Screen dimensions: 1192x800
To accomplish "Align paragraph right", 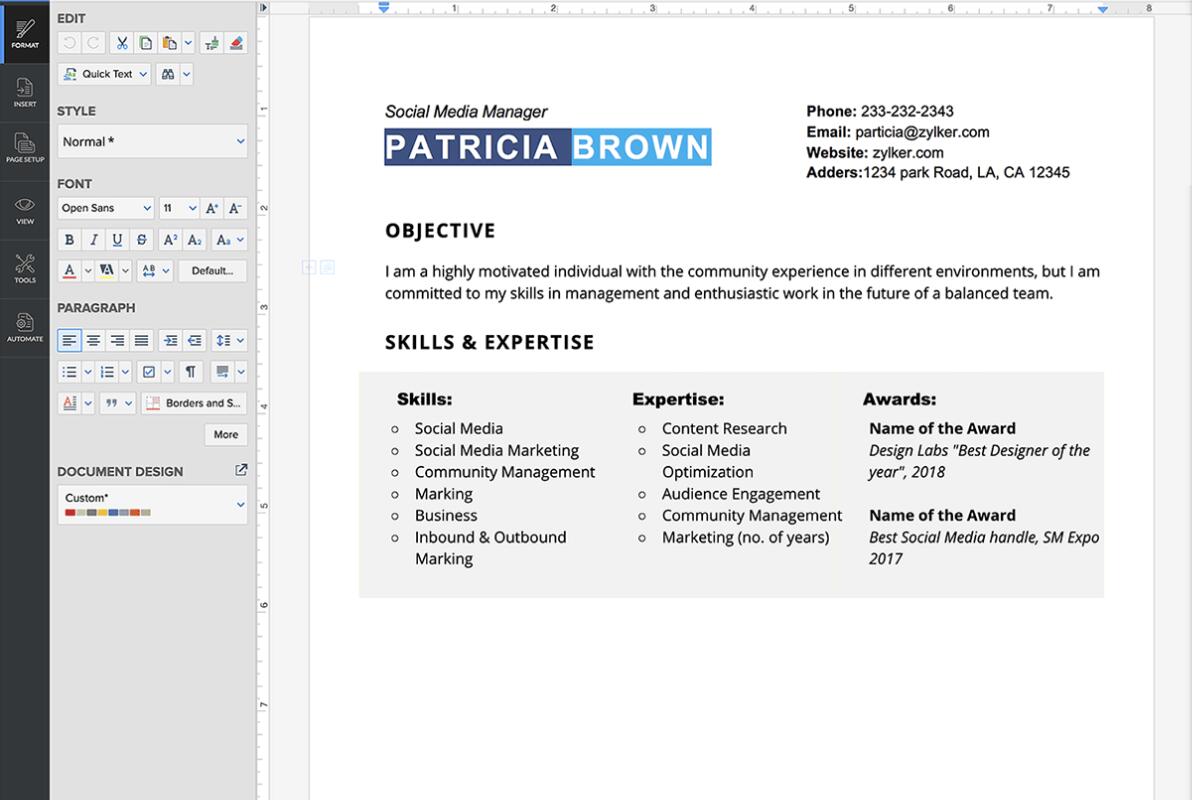I will tap(117, 340).
